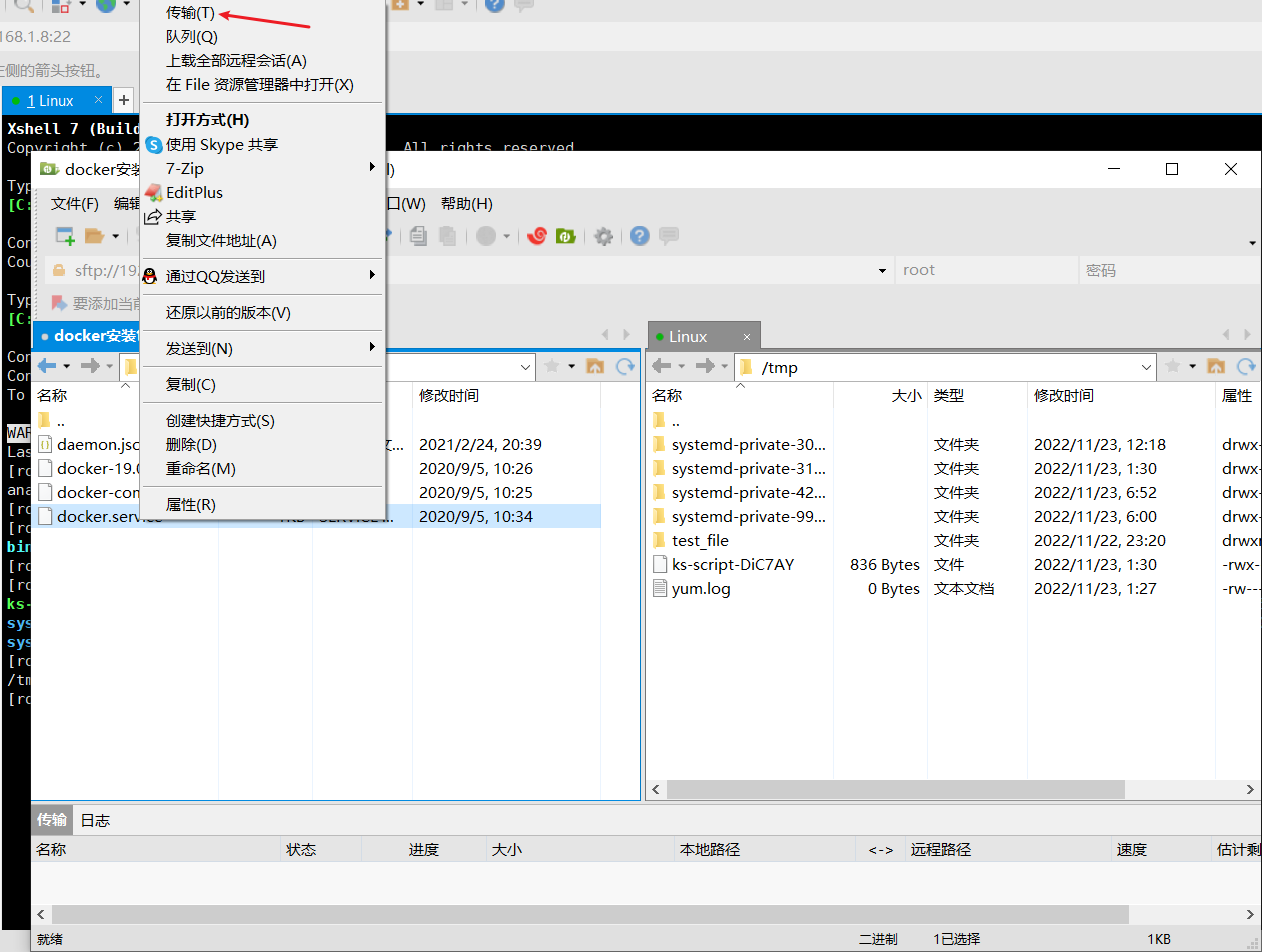Click the /tmp remote path field

[945, 367]
